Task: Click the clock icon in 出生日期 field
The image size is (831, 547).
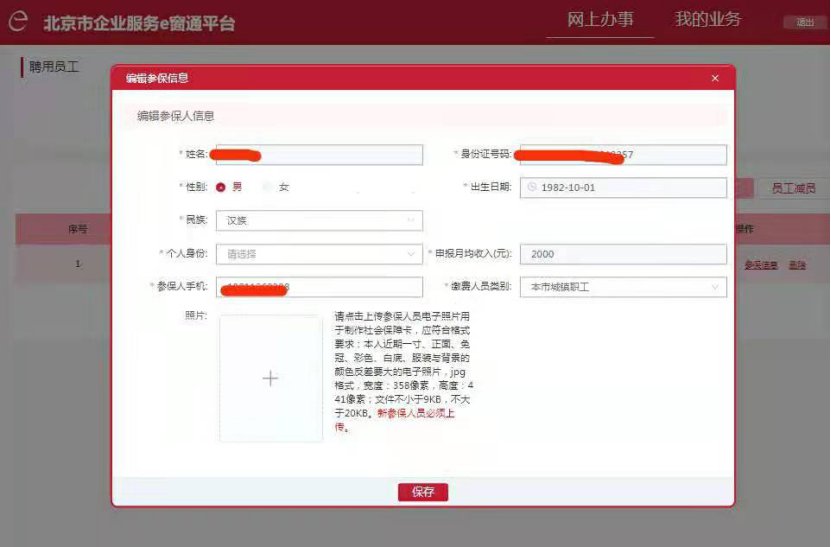Action: [x=532, y=188]
